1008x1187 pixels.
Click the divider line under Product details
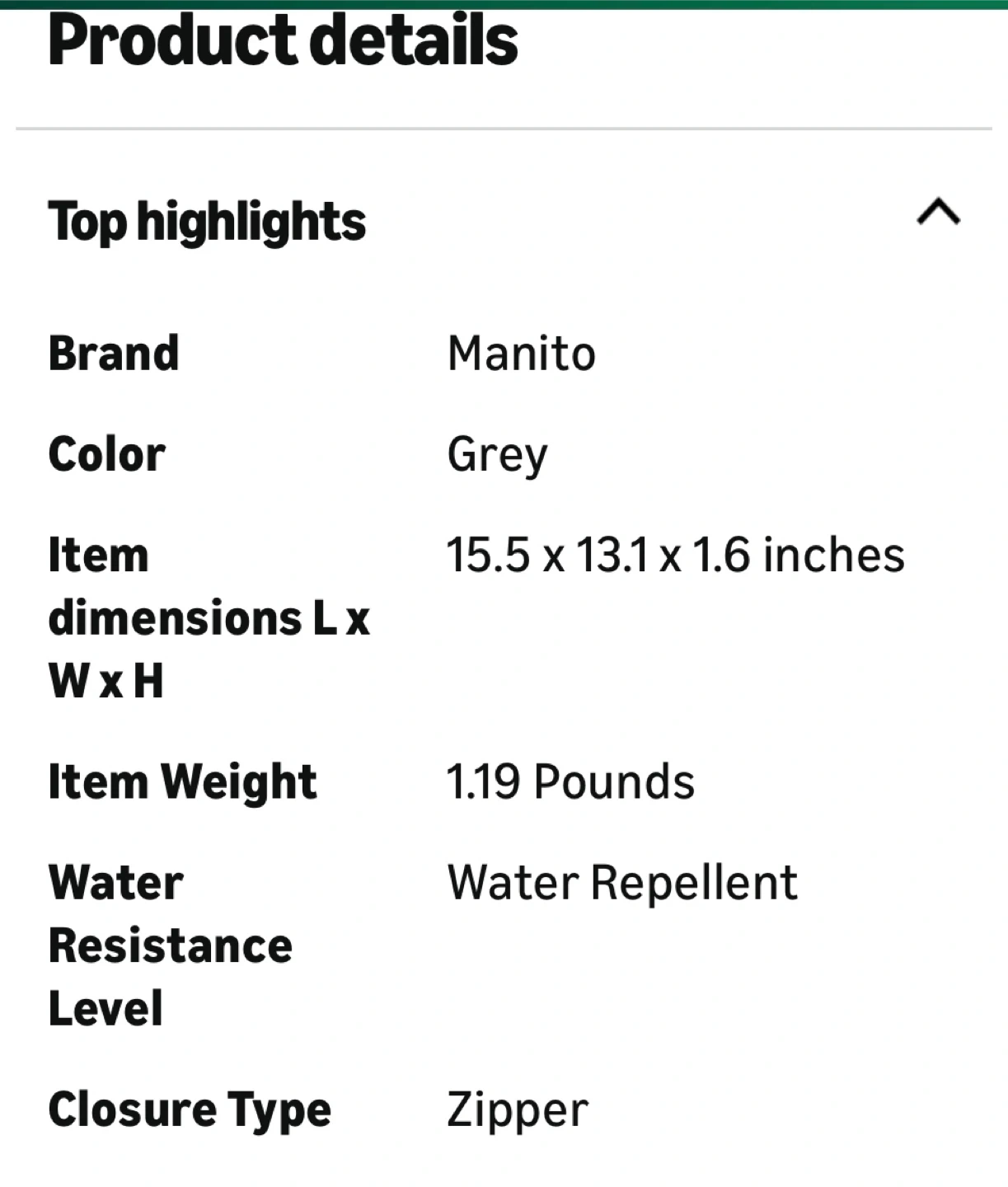504,129
